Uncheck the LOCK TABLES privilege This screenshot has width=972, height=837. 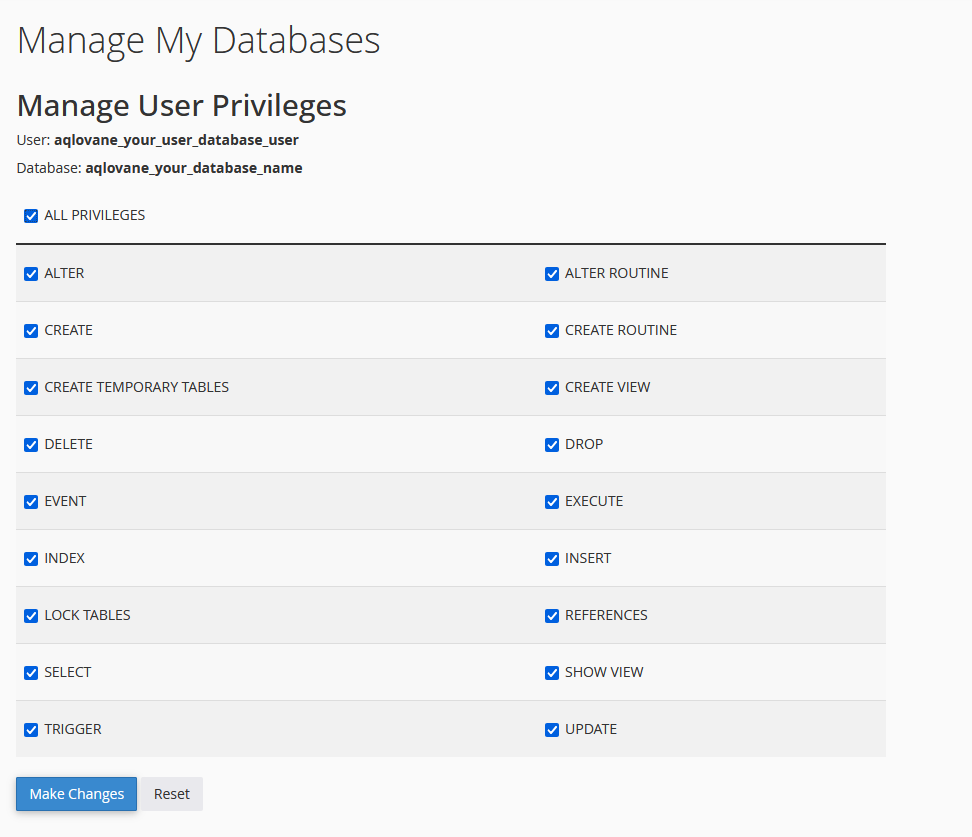point(31,616)
